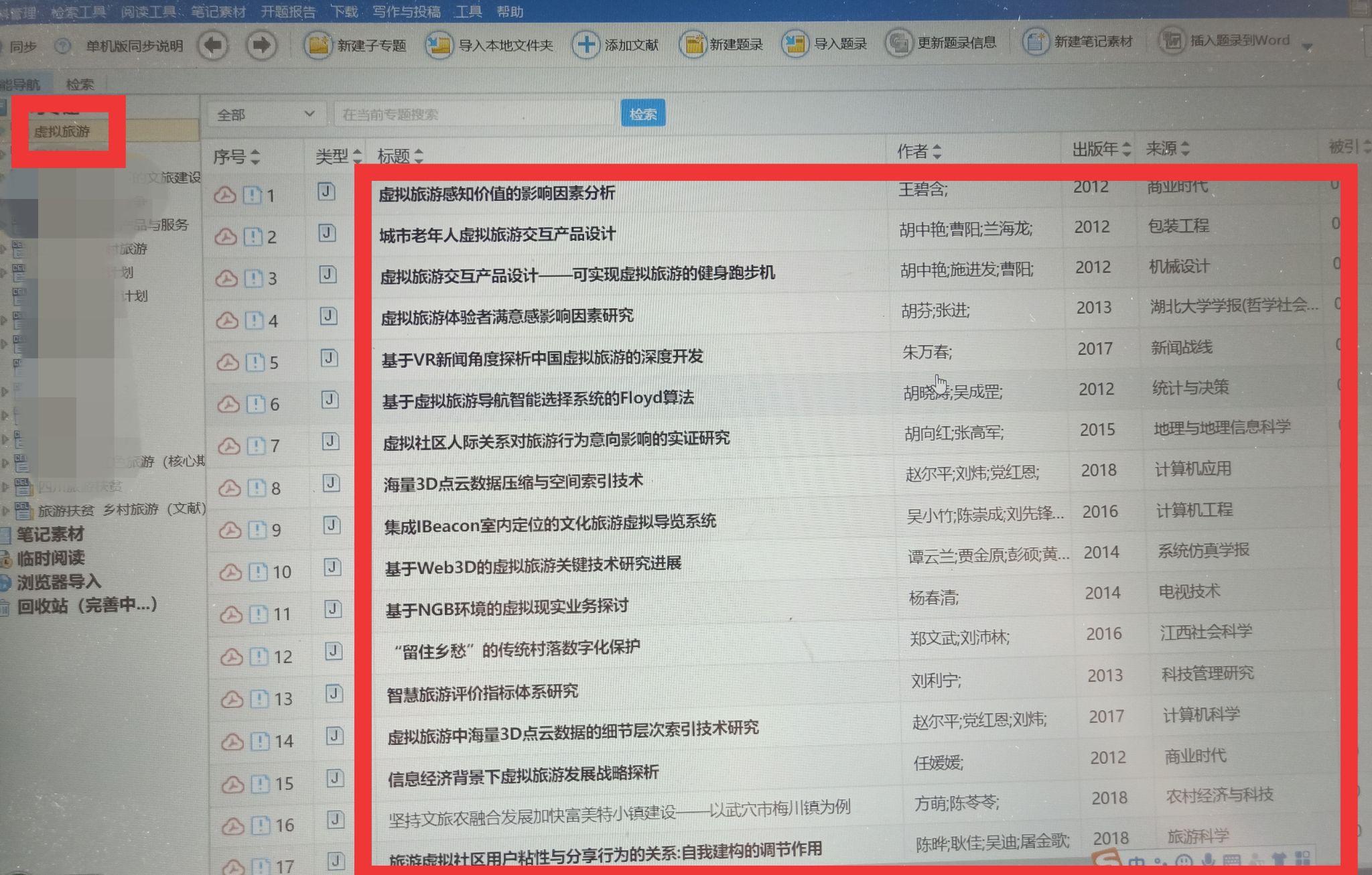Click the blue 检索 button
Viewport: 1372px width, 875px height.
pos(642,114)
